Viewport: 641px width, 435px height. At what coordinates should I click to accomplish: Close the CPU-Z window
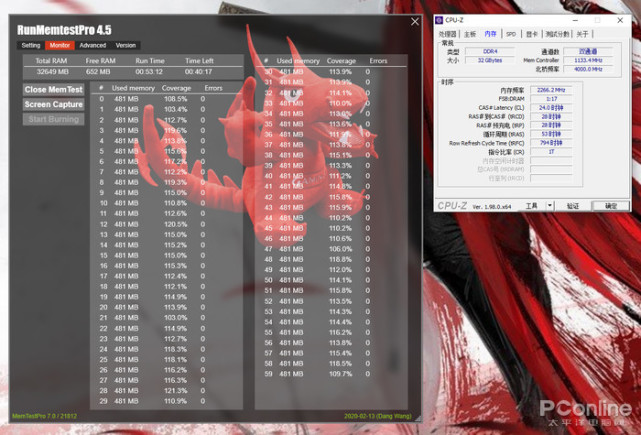tap(620, 20)
